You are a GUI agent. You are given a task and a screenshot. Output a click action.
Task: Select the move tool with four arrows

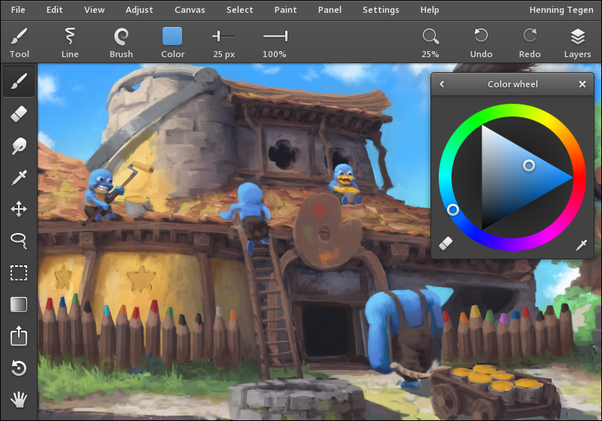(x=19, y=210)
